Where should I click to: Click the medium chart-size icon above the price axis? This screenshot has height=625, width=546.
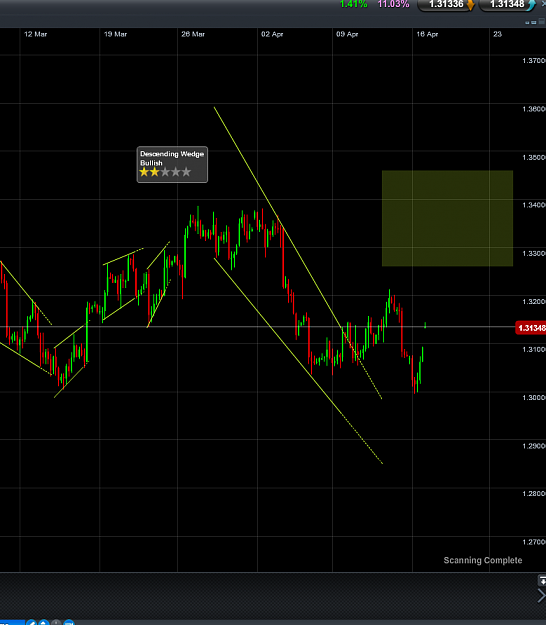pos(534,23)
